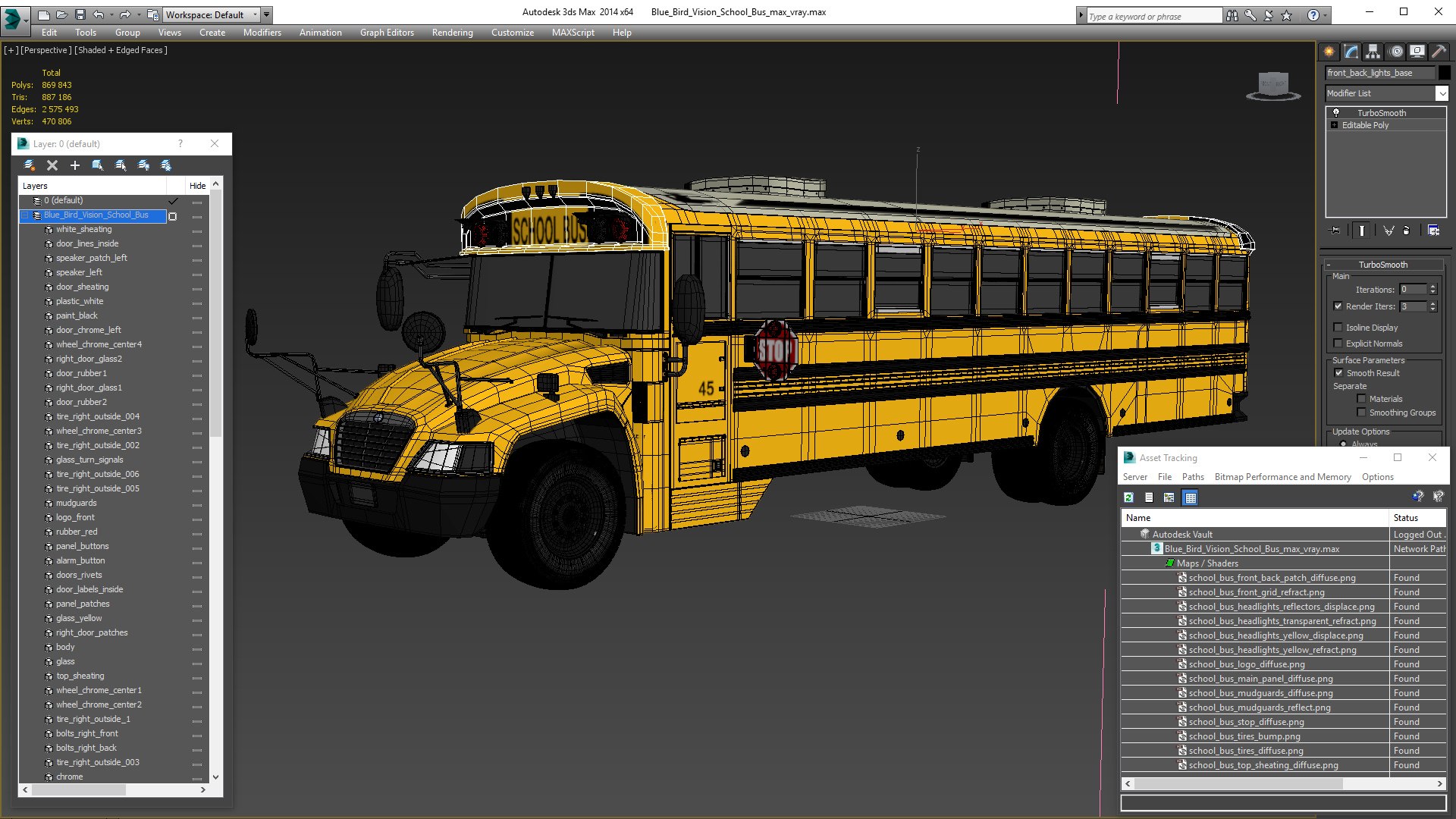Click the Name column header in Asset Tracking
This screenshot has height=819, width=1456.
point(1254,518)
